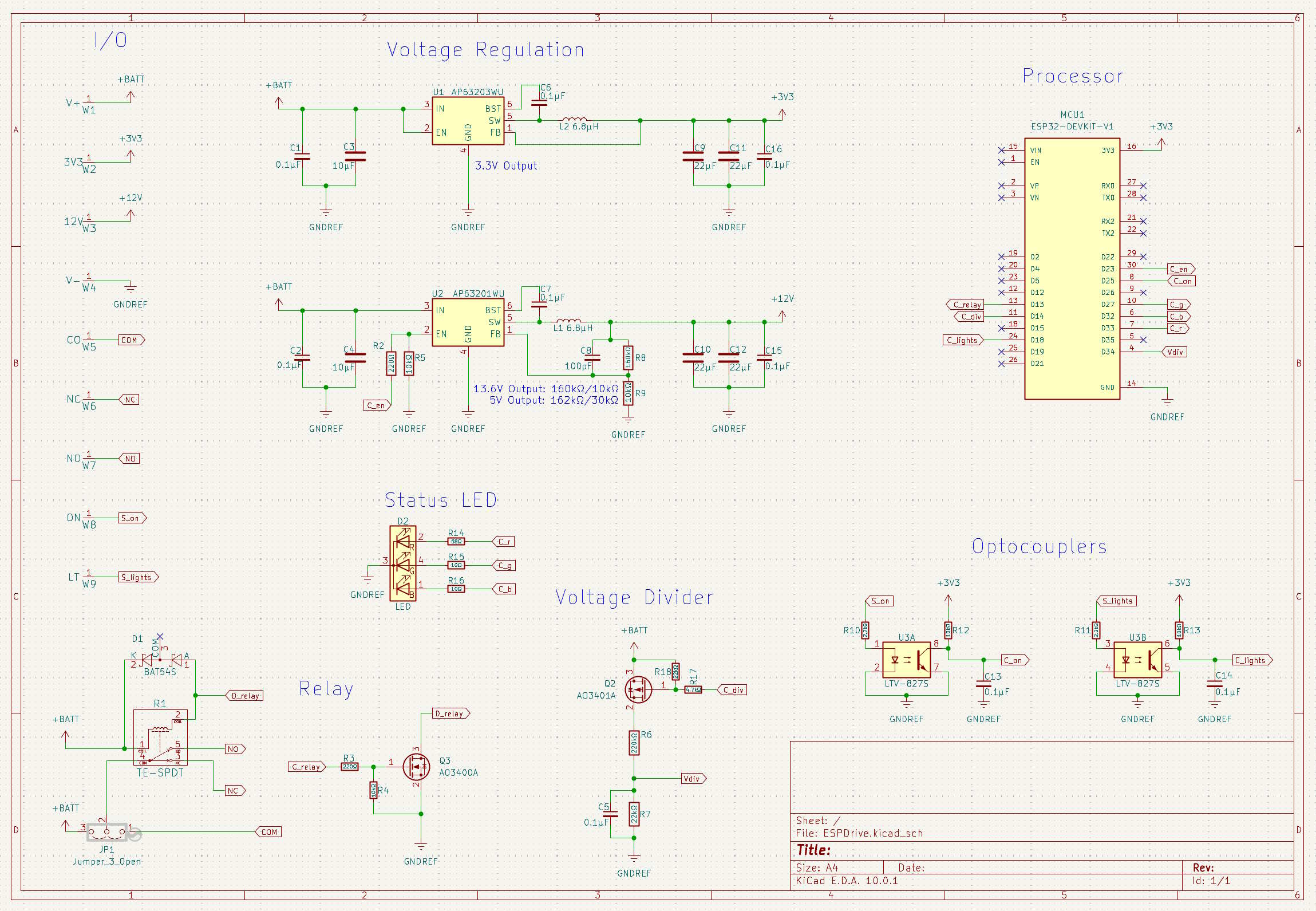Select the "3.3V Output" note
The image size is (1316, 911).
(x=506, y=165)
